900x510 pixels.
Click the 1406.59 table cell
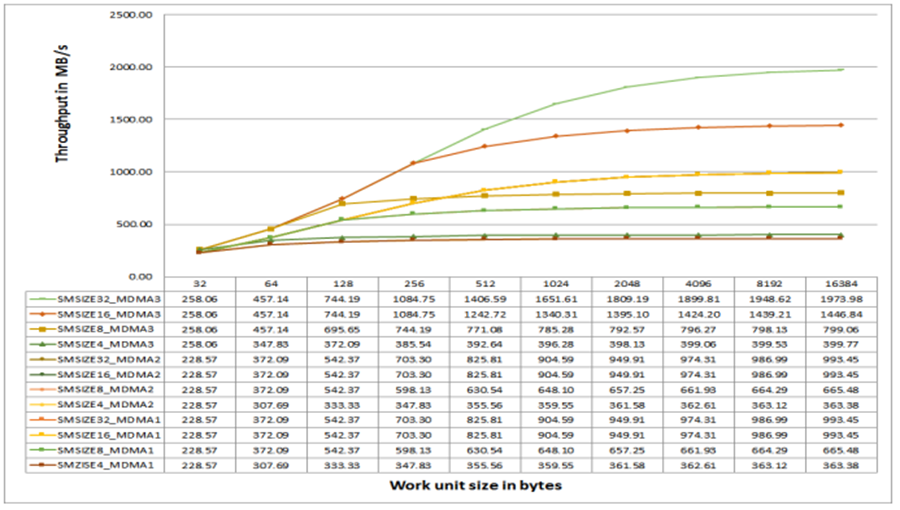pyautogui.click(x=485, y=299)
